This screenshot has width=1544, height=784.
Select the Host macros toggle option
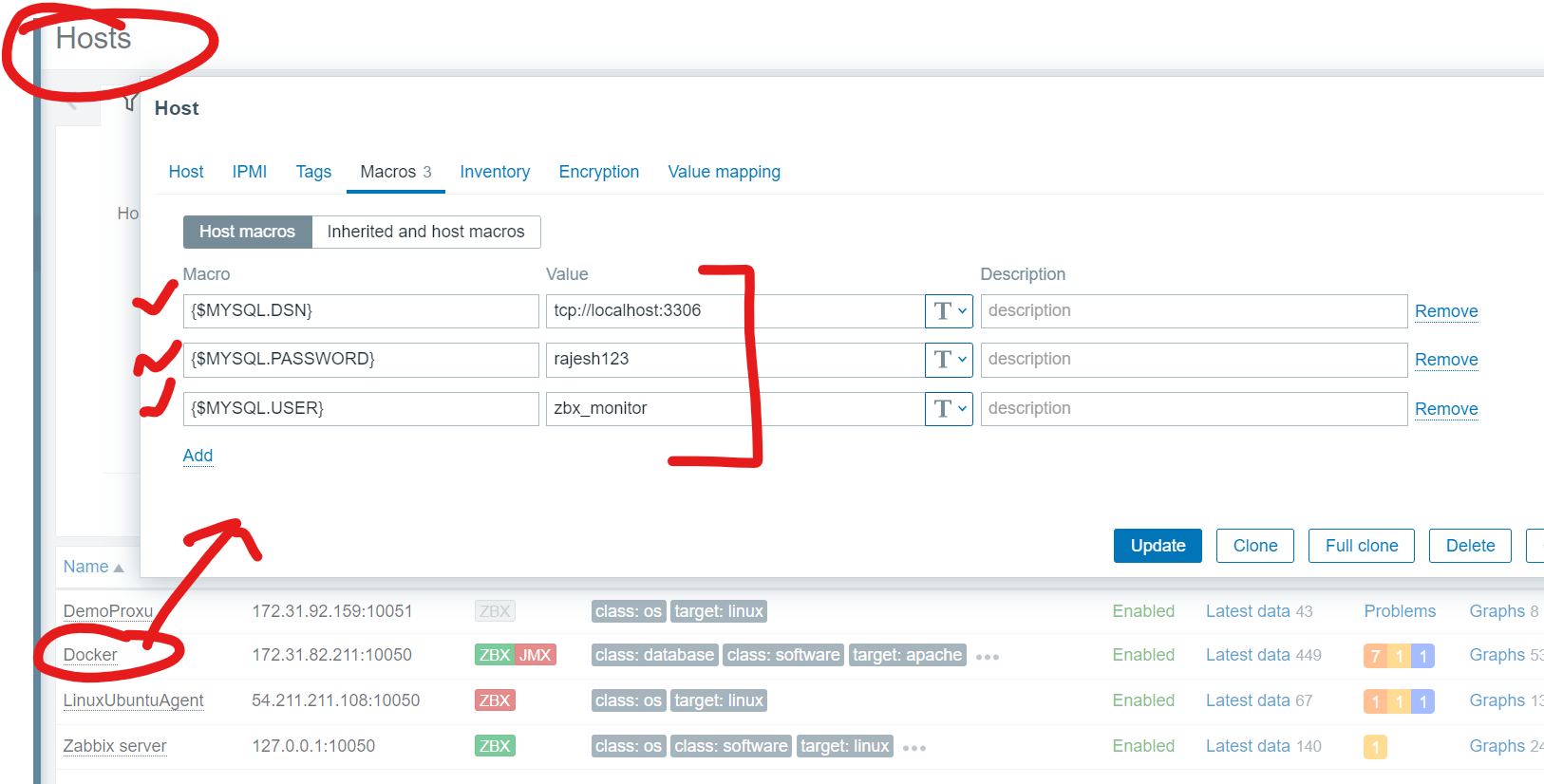(x=247, y=232)
